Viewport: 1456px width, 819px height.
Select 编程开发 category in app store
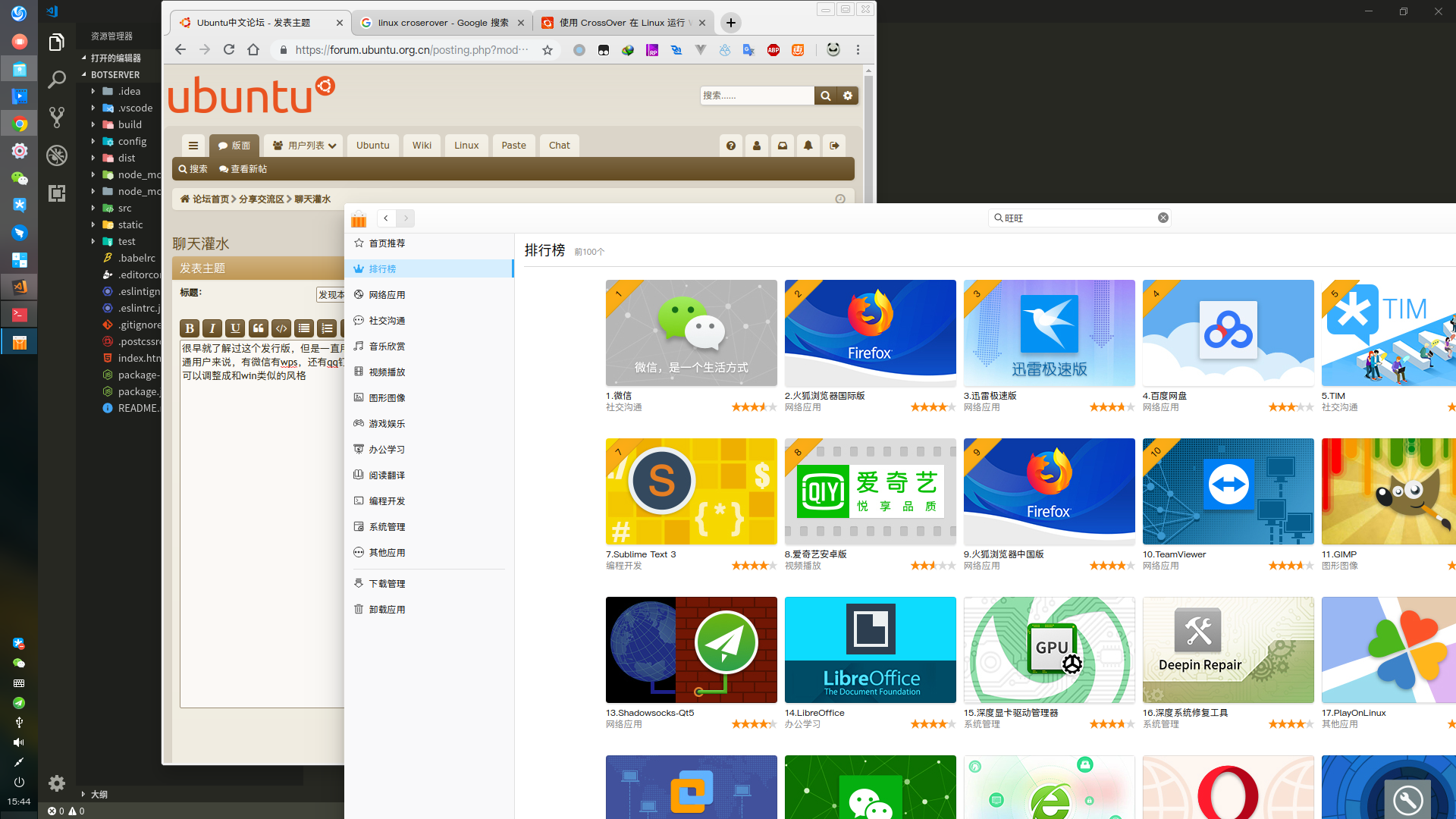[428, 501]
